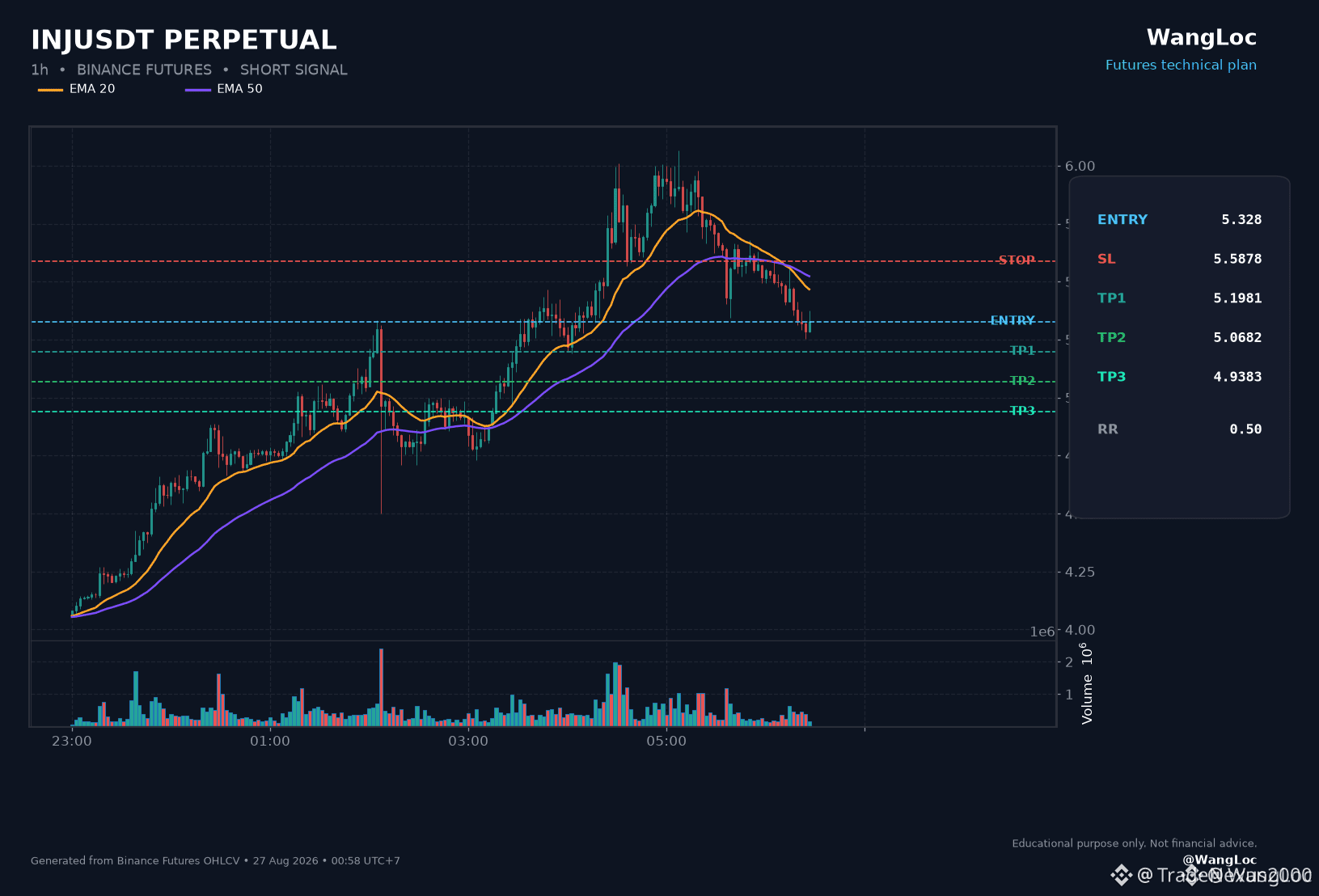The width and height of the screenshot is (1319, 896).
Task: Click the 05:00 time axis marker
Action: point(666,741)
